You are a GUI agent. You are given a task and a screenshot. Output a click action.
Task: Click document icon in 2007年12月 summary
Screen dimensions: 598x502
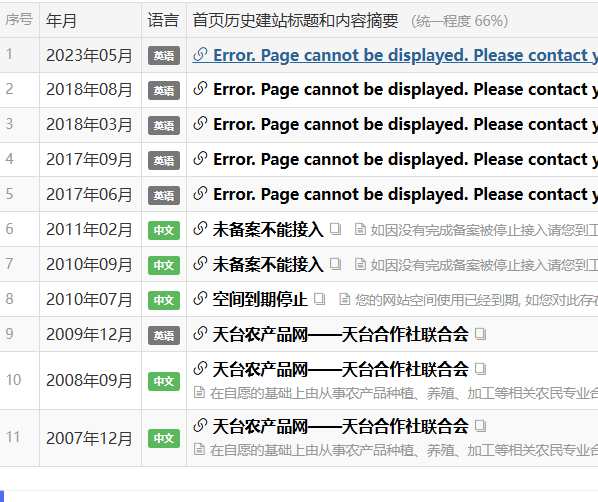(199, 449)
